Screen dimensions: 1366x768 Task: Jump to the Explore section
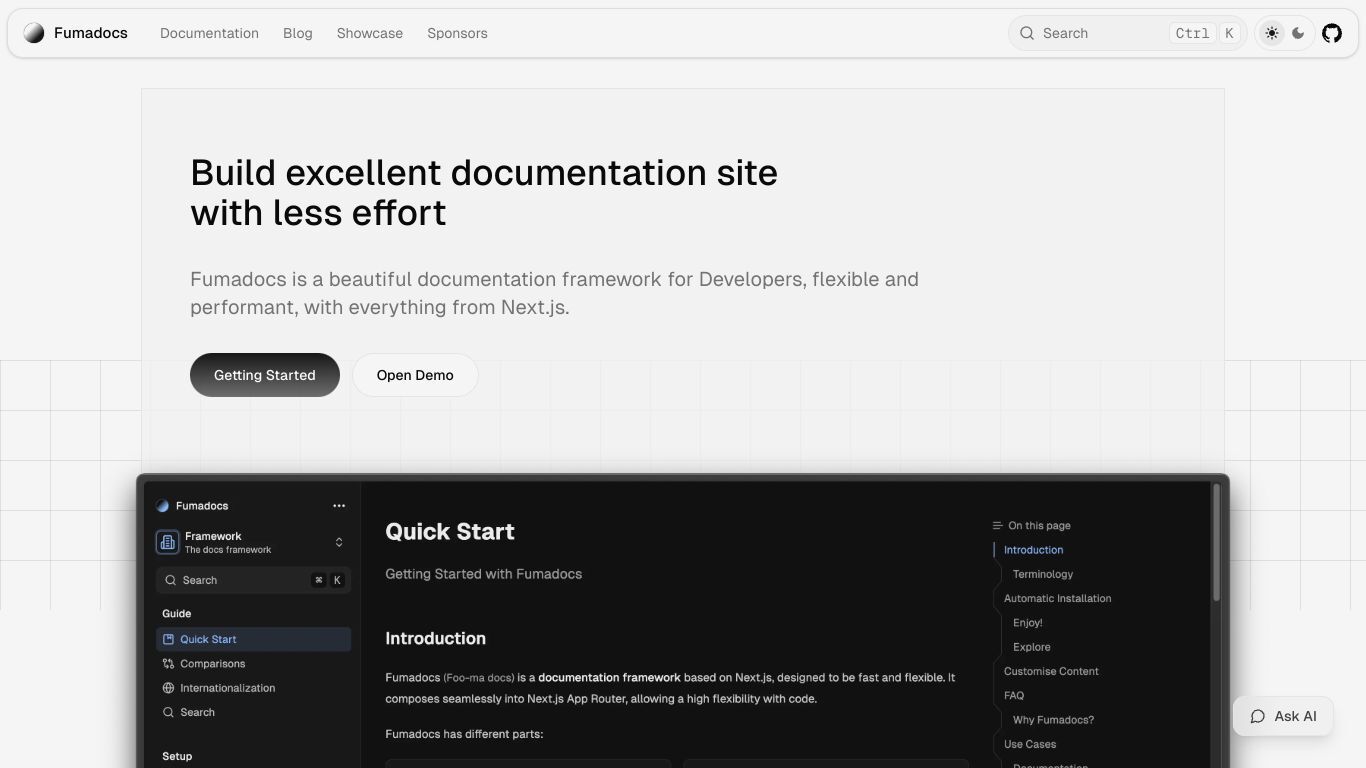(1031, 647)
